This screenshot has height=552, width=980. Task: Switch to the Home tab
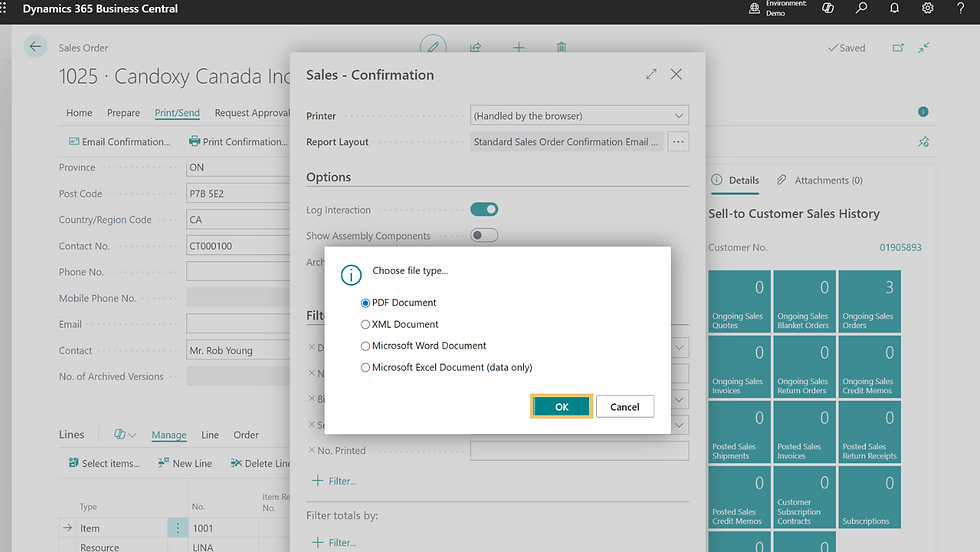click(79, 113)
